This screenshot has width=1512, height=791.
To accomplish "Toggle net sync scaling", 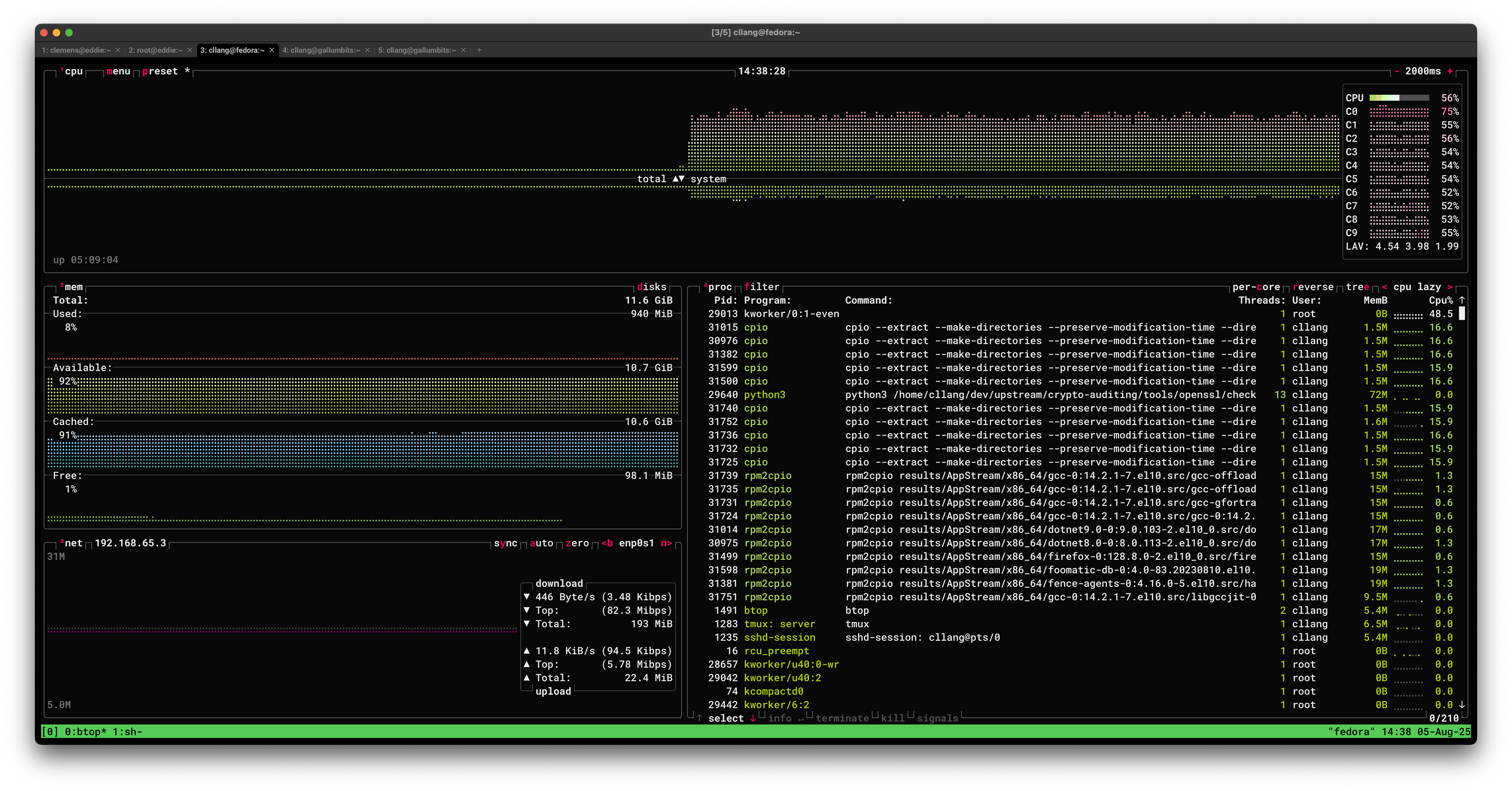I will (505, 543).
